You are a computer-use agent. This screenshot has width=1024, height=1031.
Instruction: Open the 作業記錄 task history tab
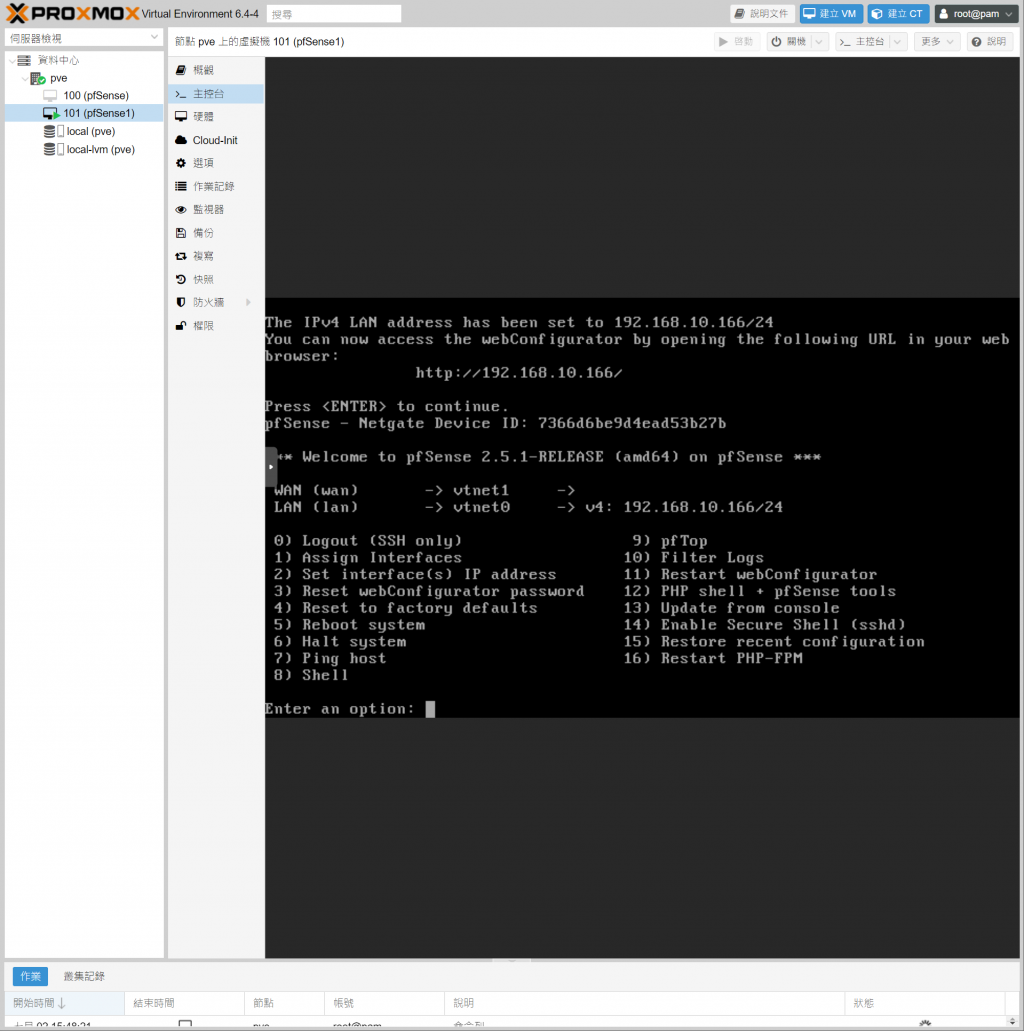pos(216,187)
